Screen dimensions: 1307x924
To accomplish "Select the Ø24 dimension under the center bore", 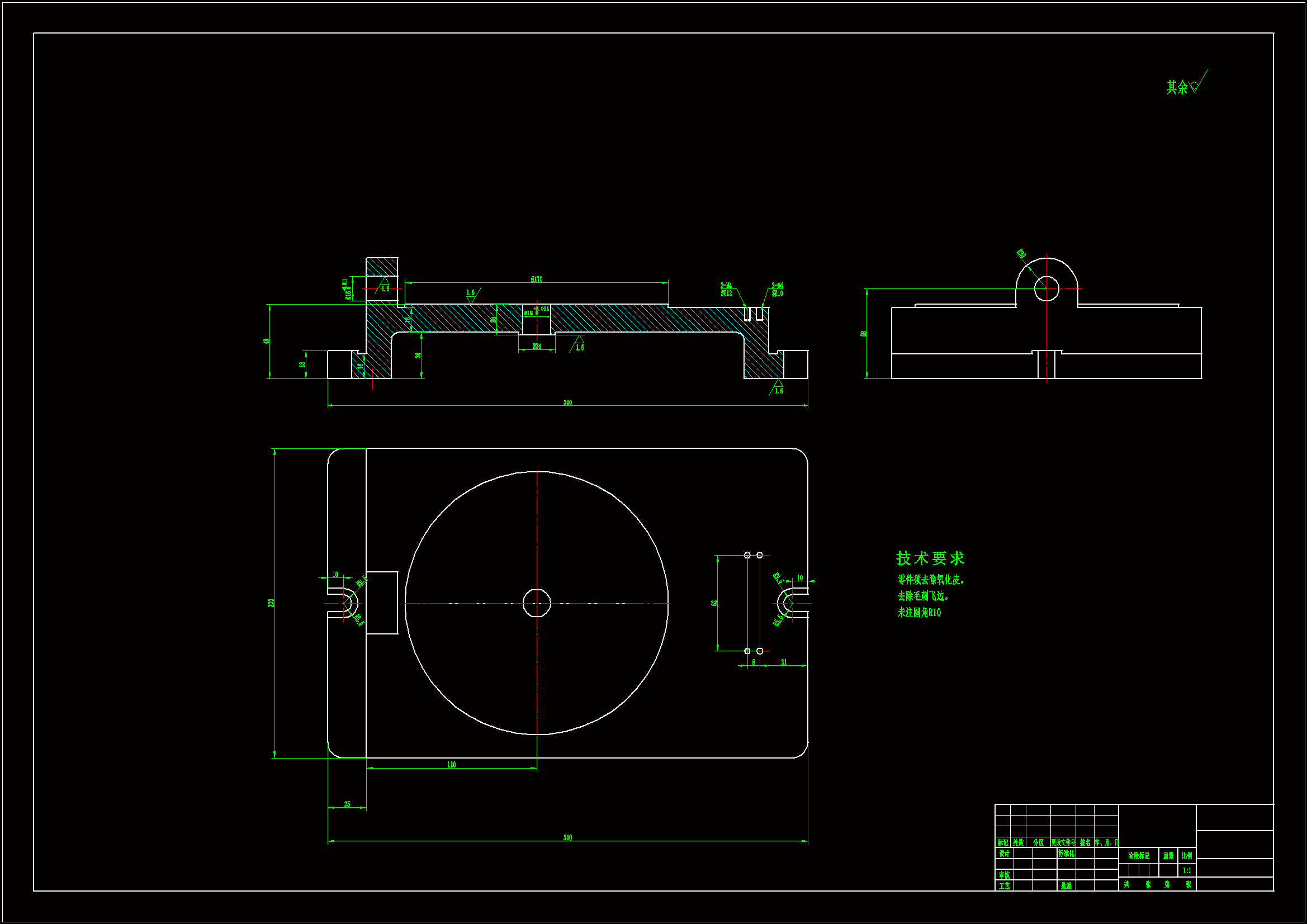I will click(x=536, y=346).
